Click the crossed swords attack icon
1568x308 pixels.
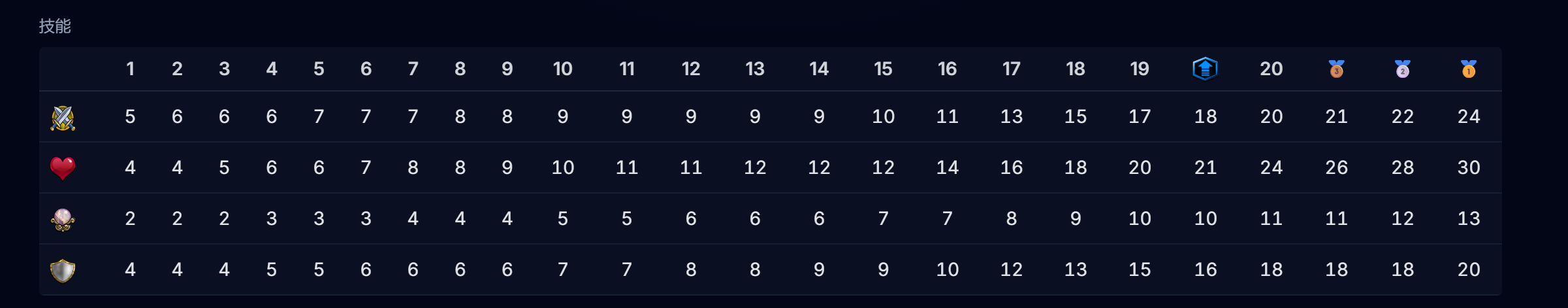pos(63,118)
